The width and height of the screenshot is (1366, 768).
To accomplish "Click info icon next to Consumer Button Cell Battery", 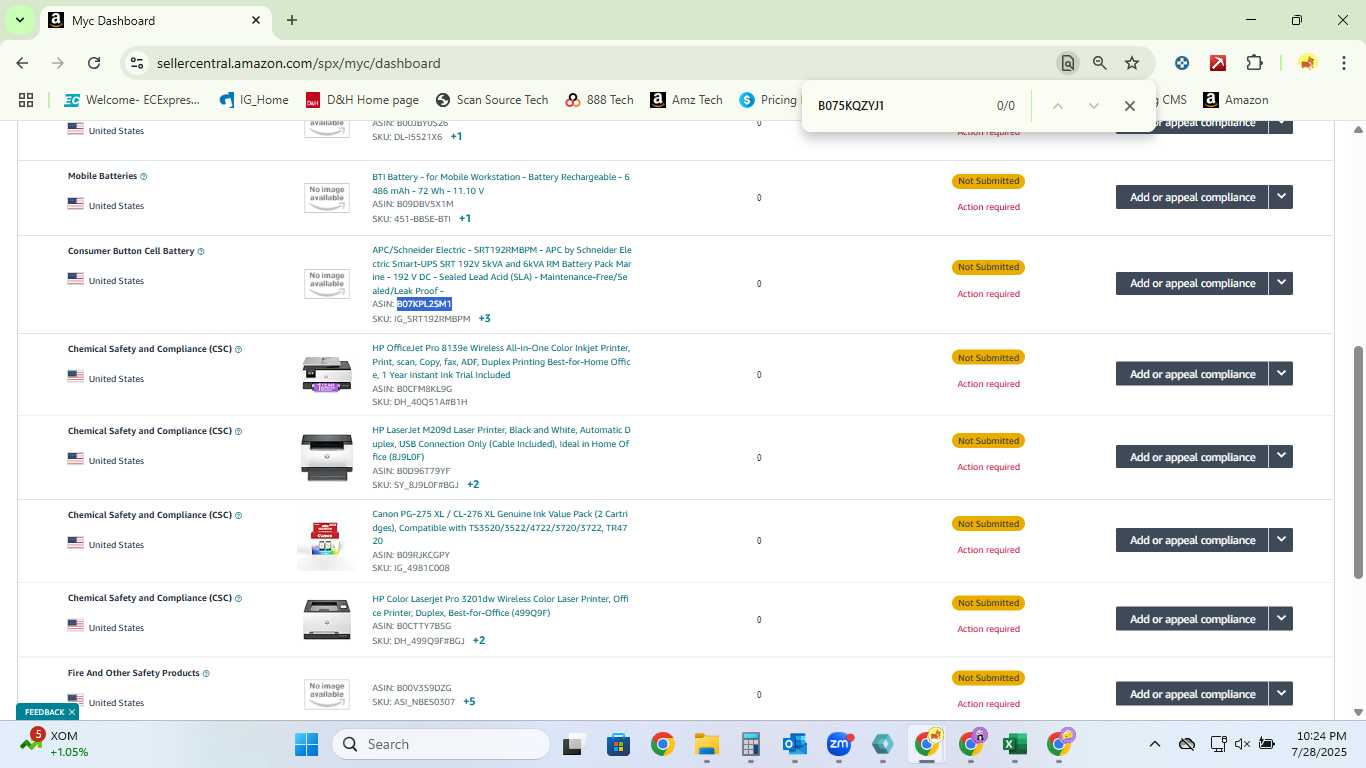I will [x=201, y=252].
